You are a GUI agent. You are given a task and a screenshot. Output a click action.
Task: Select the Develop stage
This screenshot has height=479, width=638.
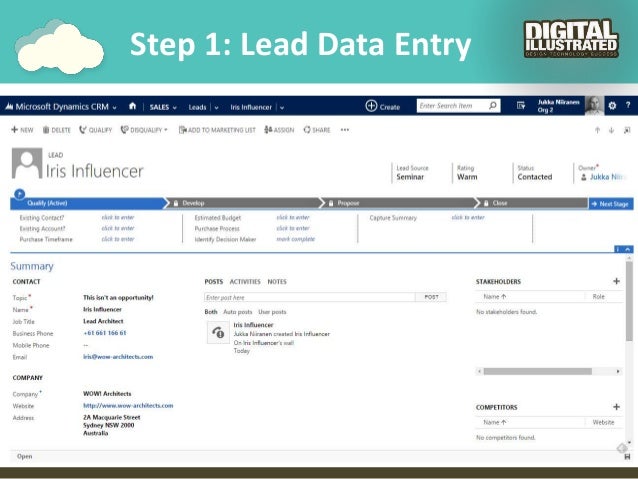(x=245, y=203)
